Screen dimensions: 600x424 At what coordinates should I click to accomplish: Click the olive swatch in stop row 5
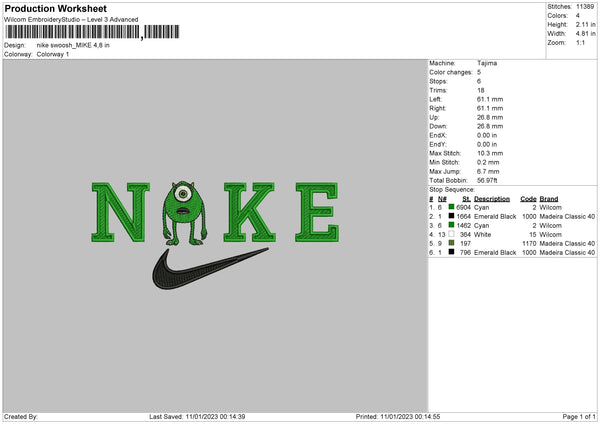[x=452, y=243]
